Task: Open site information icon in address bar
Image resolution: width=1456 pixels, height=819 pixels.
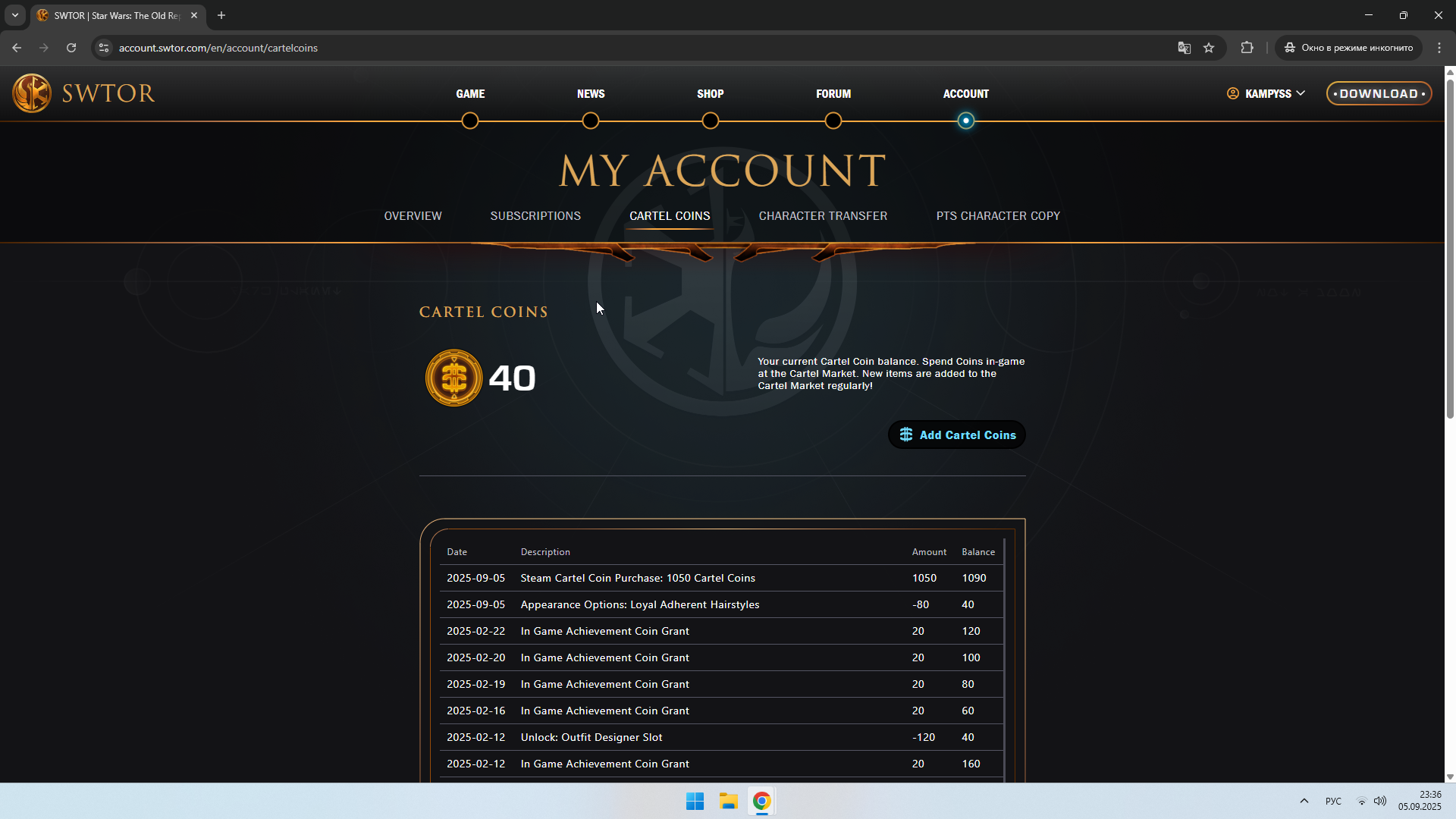Action: click(x=105, y=48)
